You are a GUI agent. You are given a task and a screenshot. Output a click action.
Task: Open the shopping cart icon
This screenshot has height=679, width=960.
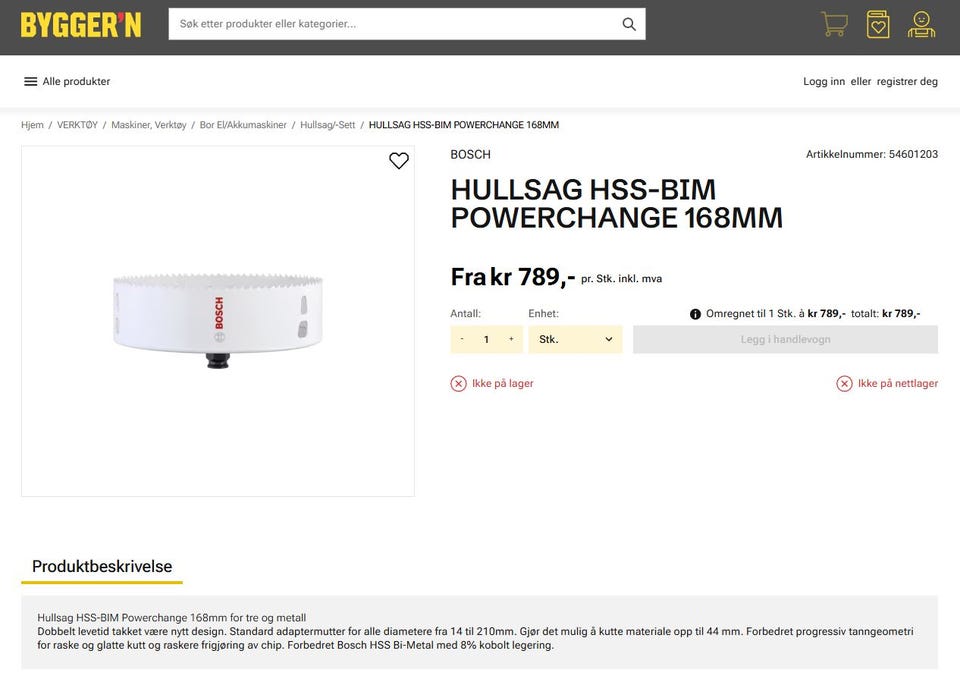834,24
